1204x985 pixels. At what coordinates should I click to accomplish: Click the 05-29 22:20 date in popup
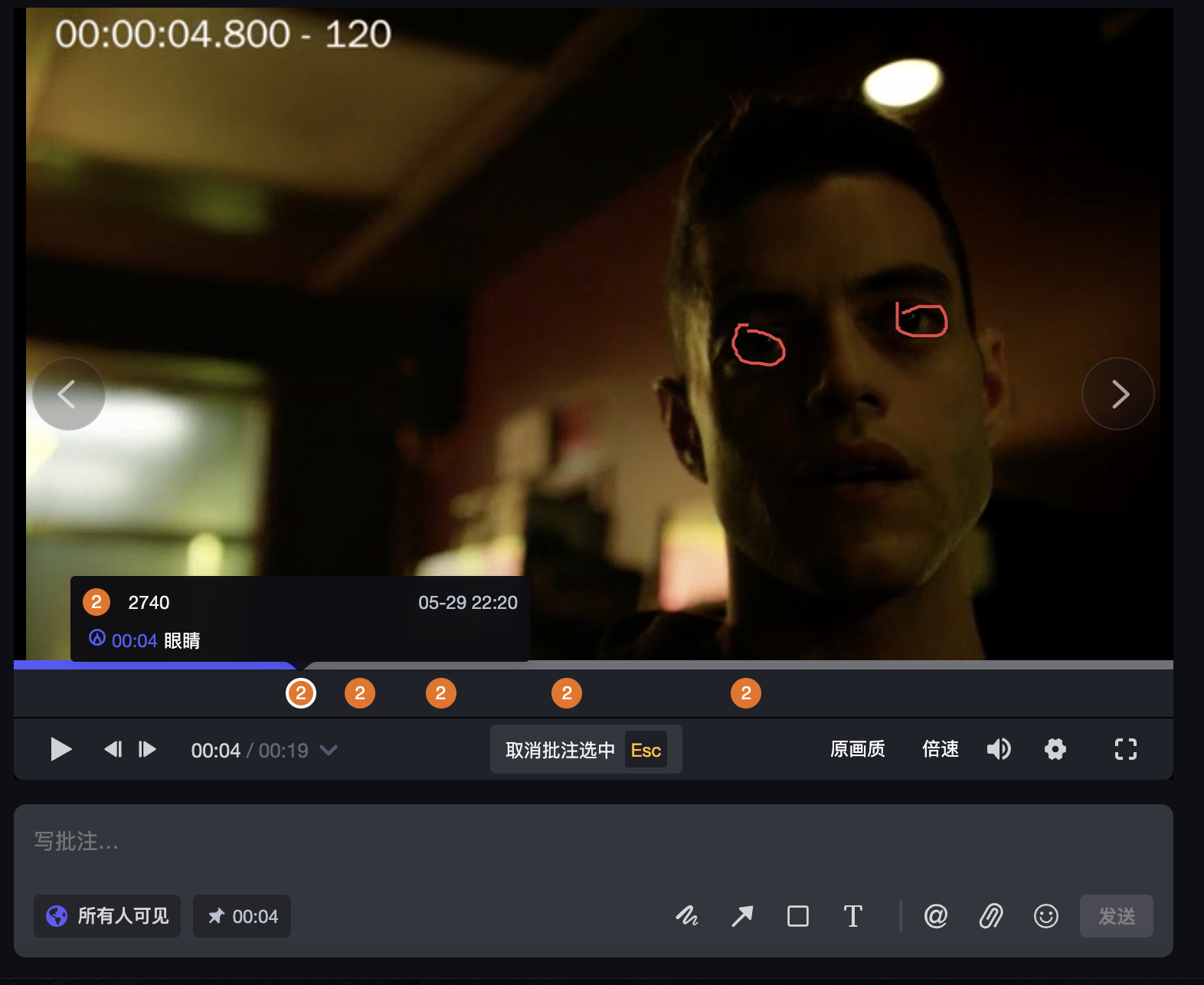(x=468, y=603)
